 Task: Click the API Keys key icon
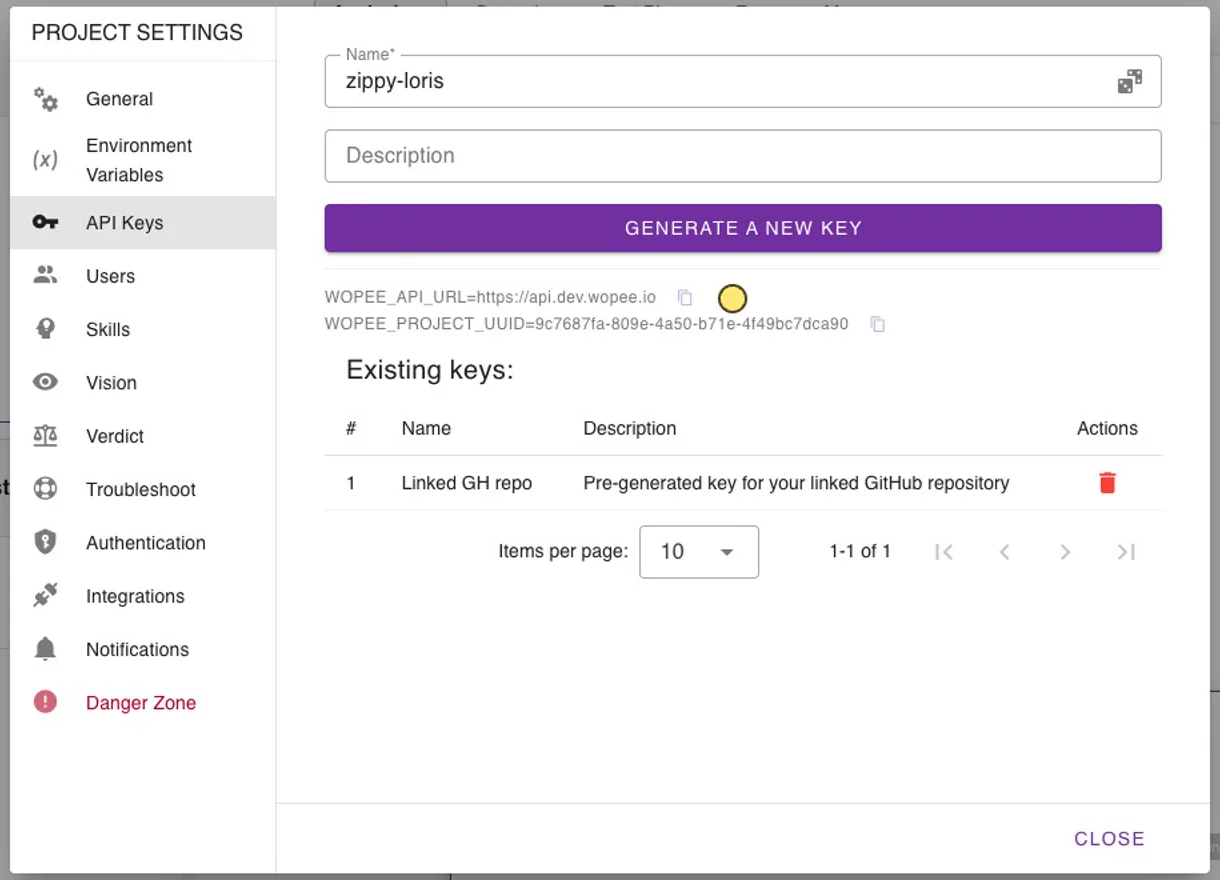click(45, 223)
